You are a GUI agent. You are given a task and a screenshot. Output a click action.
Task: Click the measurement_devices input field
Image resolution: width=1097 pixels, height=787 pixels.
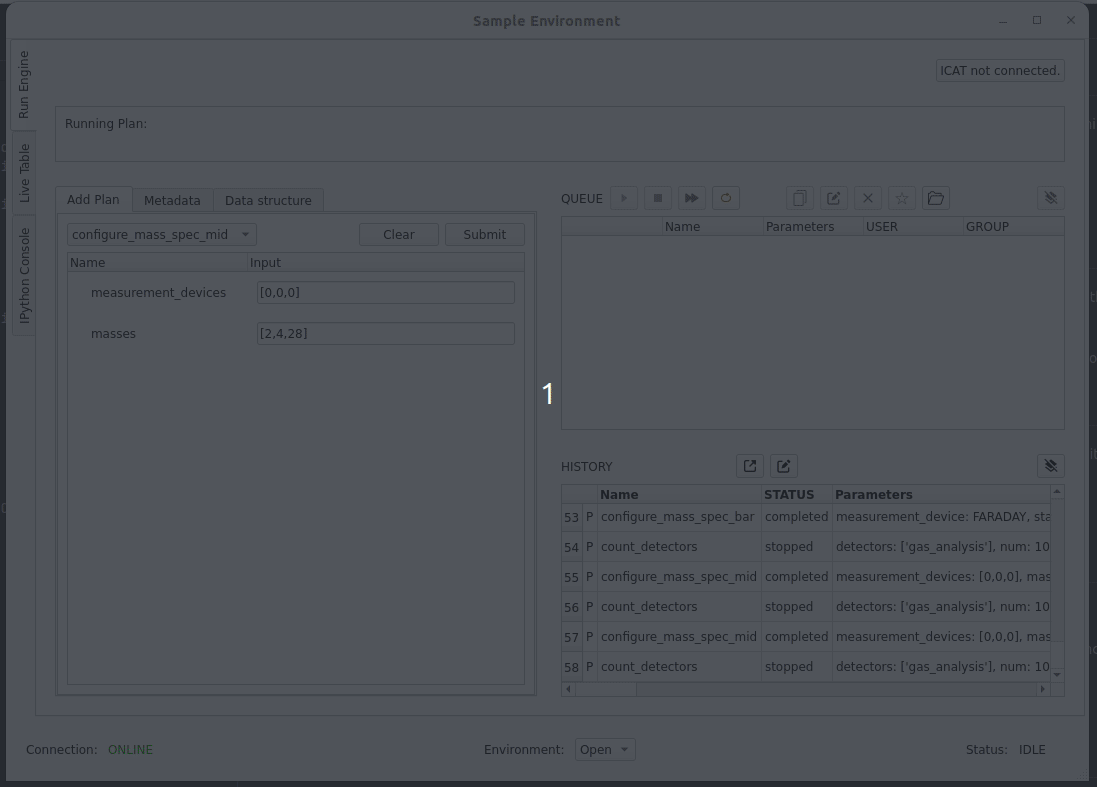coord(385,292)
